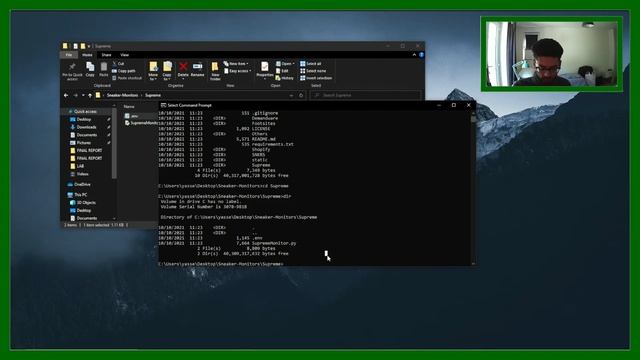This screenshot has width=640, height=360.
Task: Click the webcam video overlay thumbnail
Action: click(x=552, y=54)
